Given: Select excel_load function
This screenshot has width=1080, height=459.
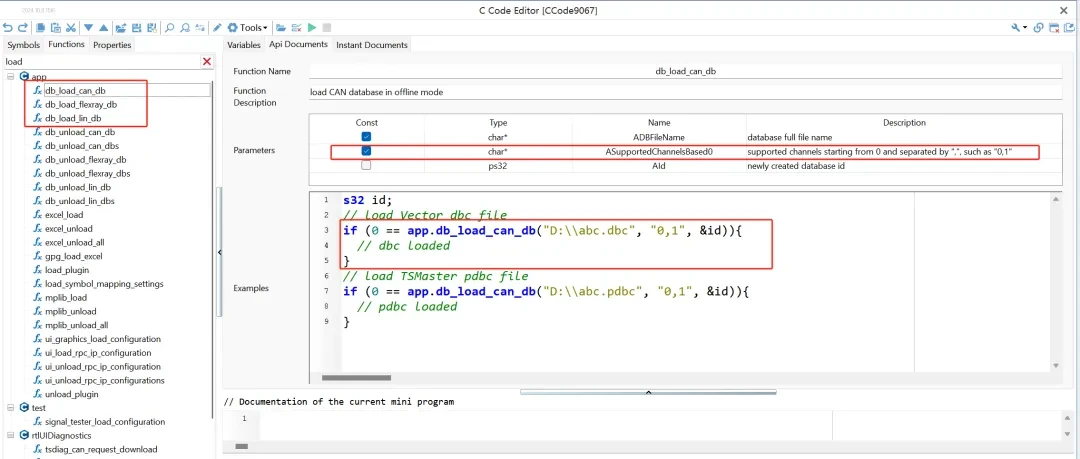Looking at the screenshot, I should point(64,215).
